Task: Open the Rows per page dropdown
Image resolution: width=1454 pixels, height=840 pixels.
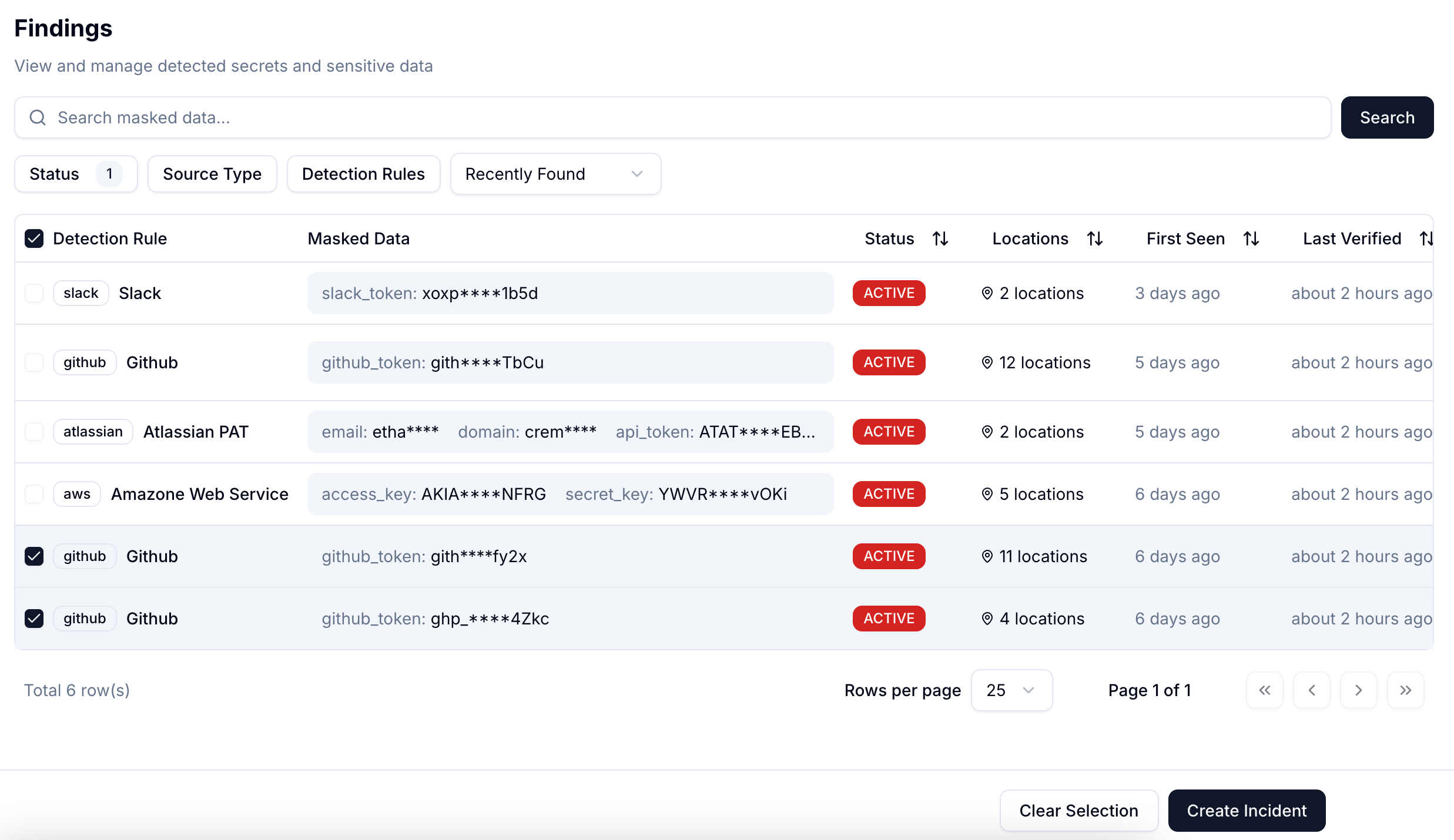Action: tap(1011, 690)
